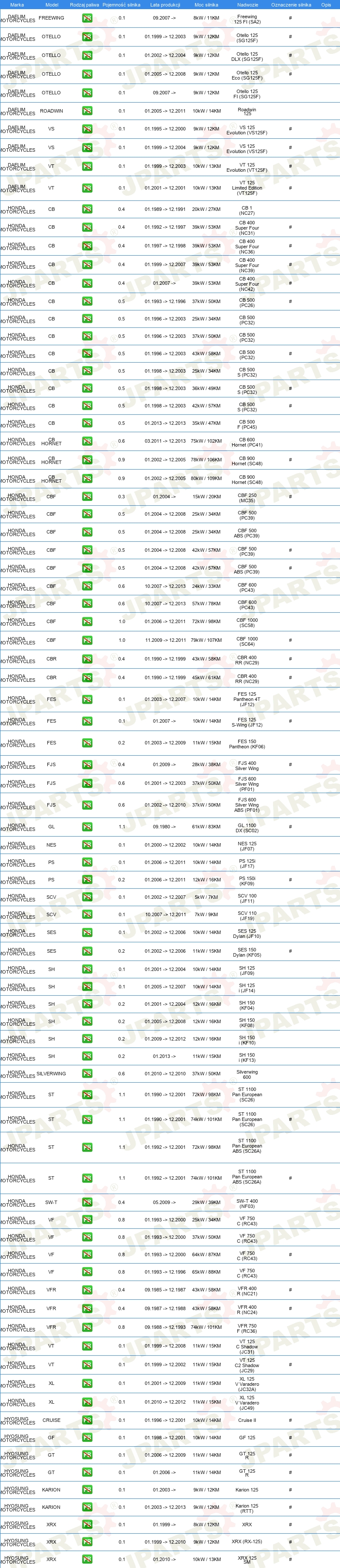Image resolution: width=340 pixels, height=1568 pixels.
Task: Select fuel icon in Silverwing 600 row
Action: [x=87, y=1074]
